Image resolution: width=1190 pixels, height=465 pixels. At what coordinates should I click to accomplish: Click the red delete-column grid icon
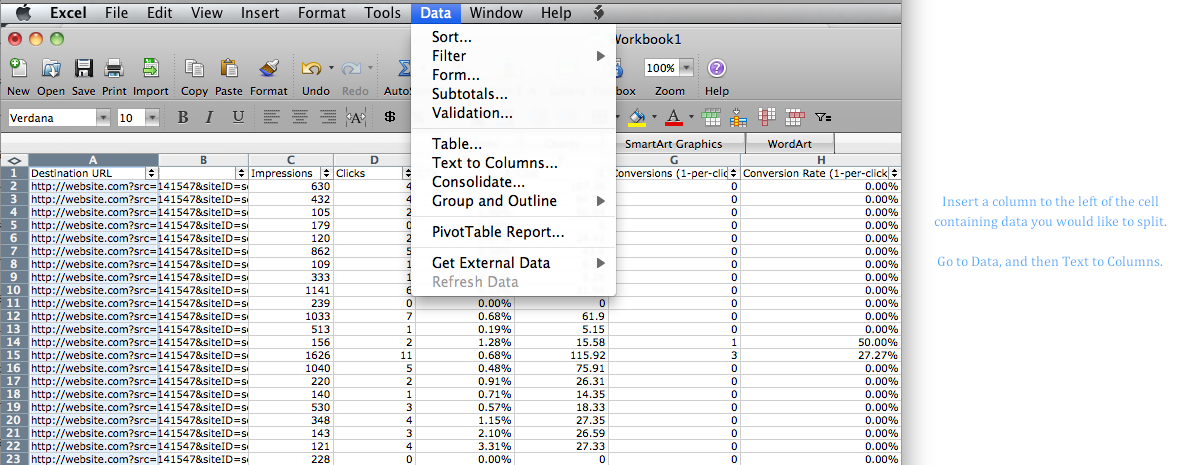click(x=767, y=117)
